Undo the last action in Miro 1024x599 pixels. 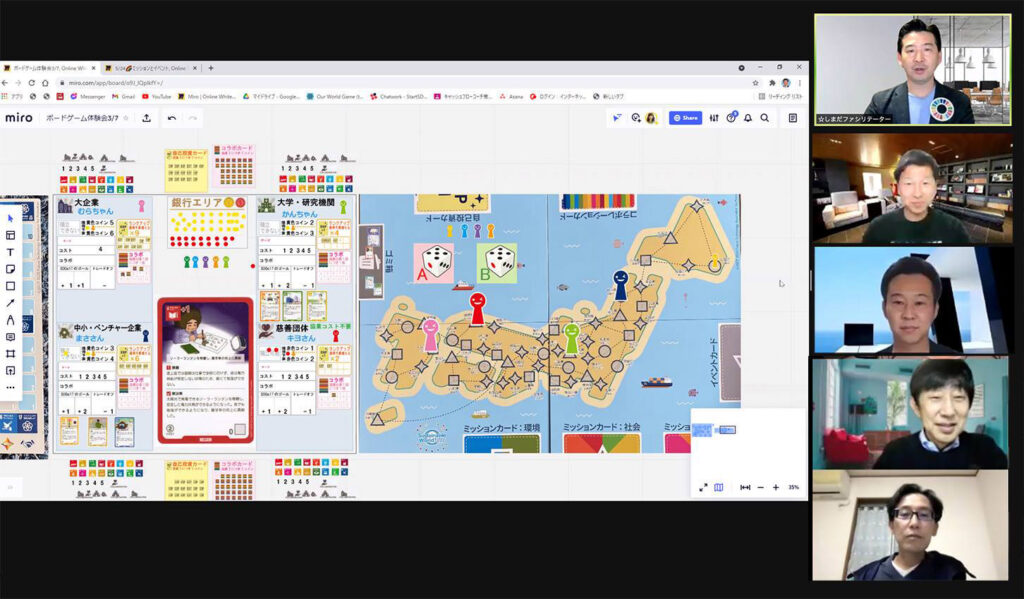172,118
